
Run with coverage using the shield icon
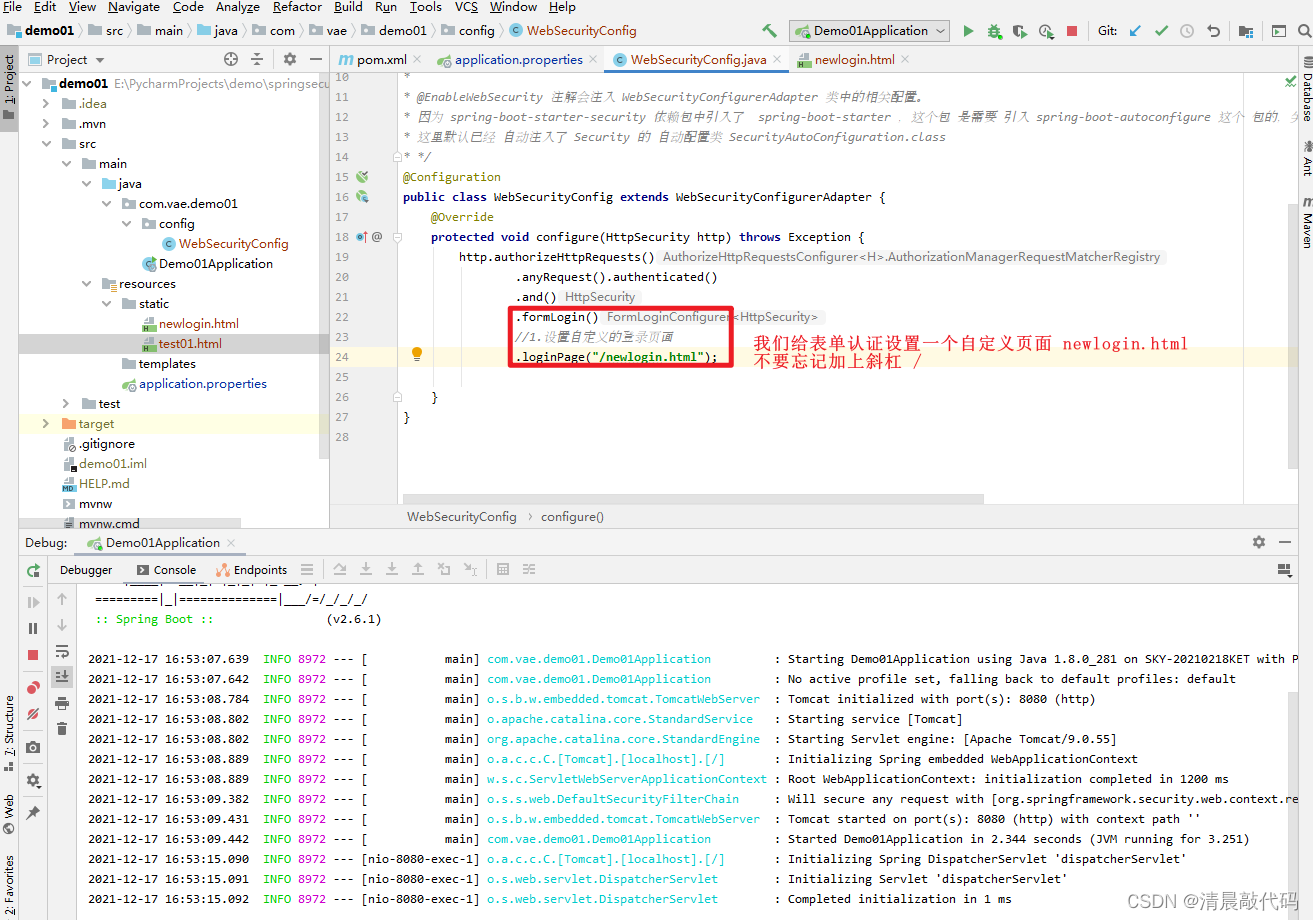click(1020, 31)
